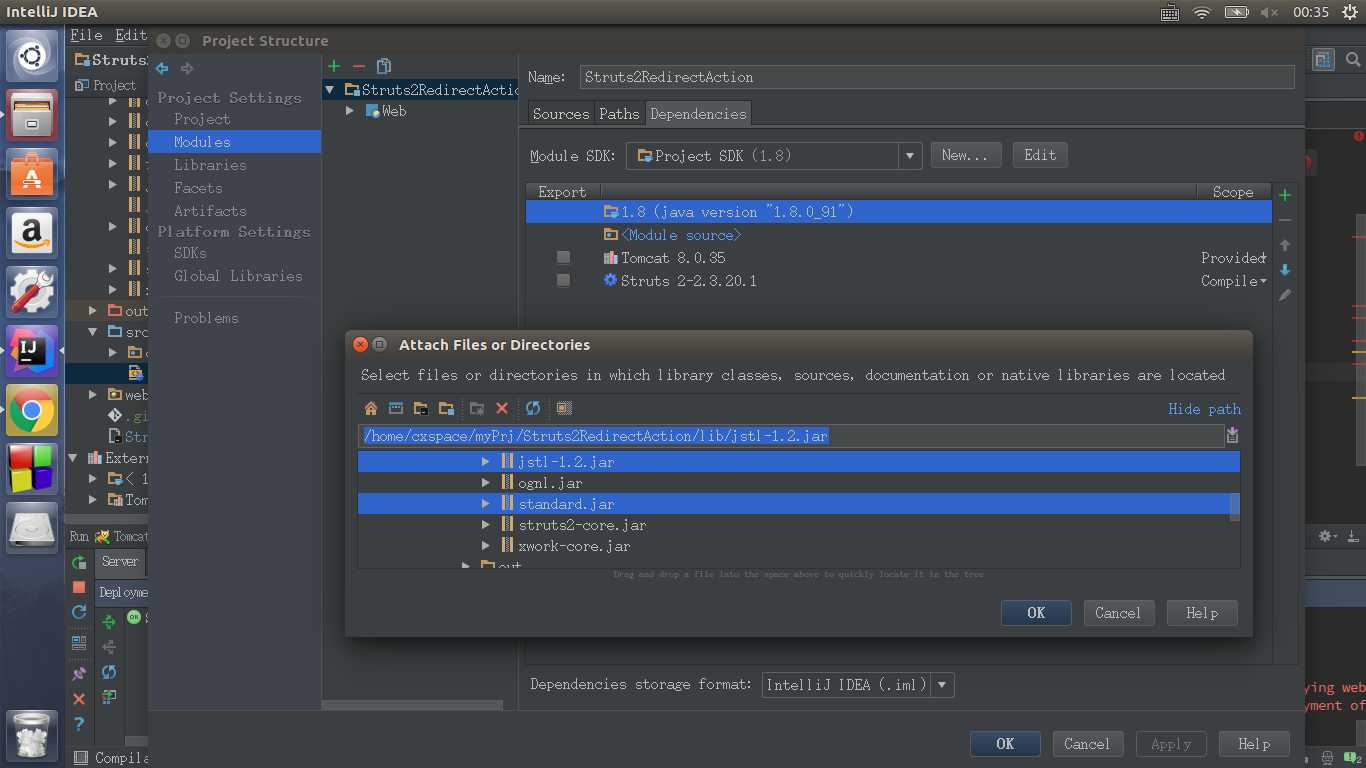Click the New... SDK button
Image resolution: width=1366 pixels, height=768 pixels.
point(965,156)
